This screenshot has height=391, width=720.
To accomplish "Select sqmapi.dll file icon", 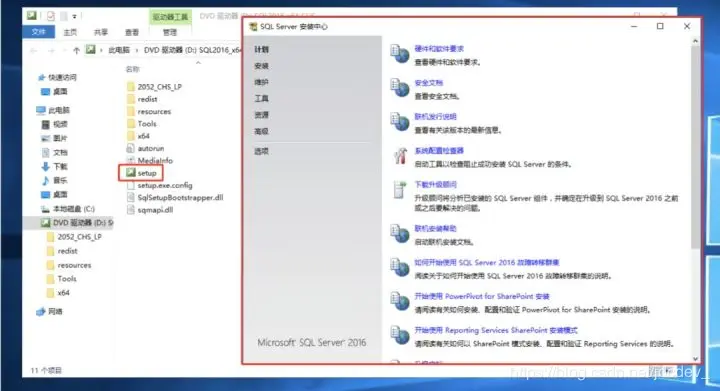I will (x=130, y=210).
